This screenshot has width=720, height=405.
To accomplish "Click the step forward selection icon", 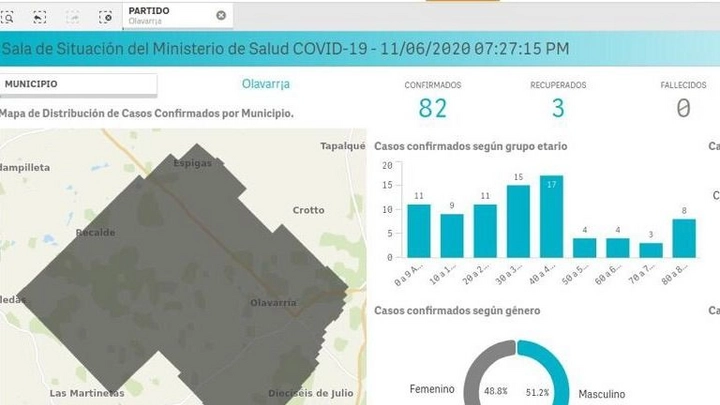I will [73, 17].
